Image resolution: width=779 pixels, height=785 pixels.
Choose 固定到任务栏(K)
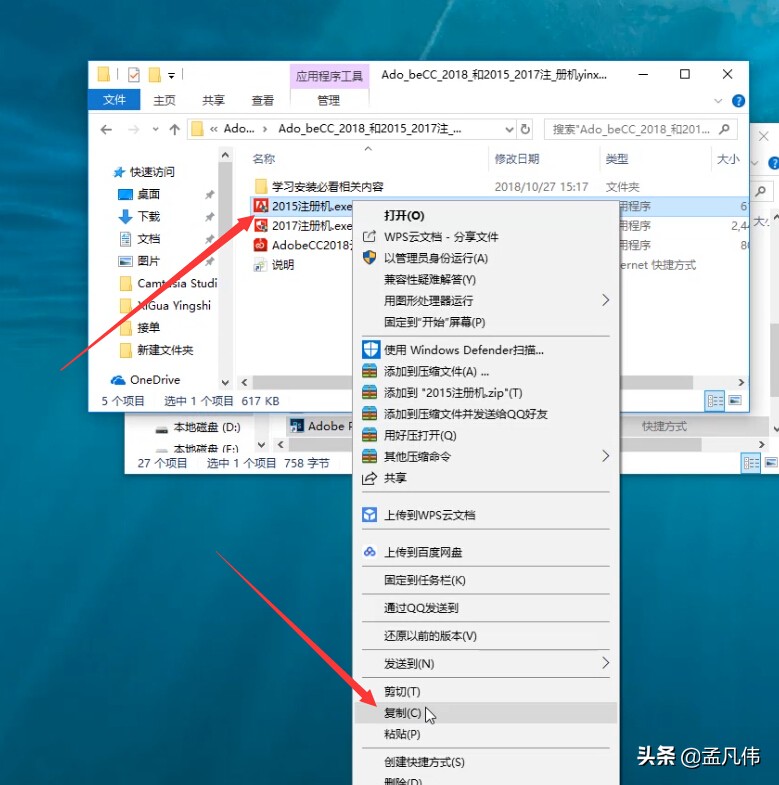[x=485, y=580]
